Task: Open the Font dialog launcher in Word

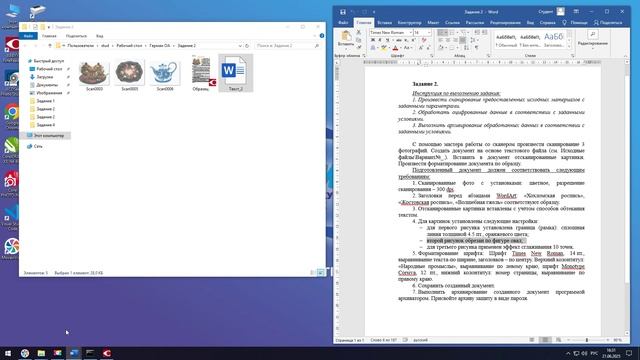Action: [x=431, y=55]
